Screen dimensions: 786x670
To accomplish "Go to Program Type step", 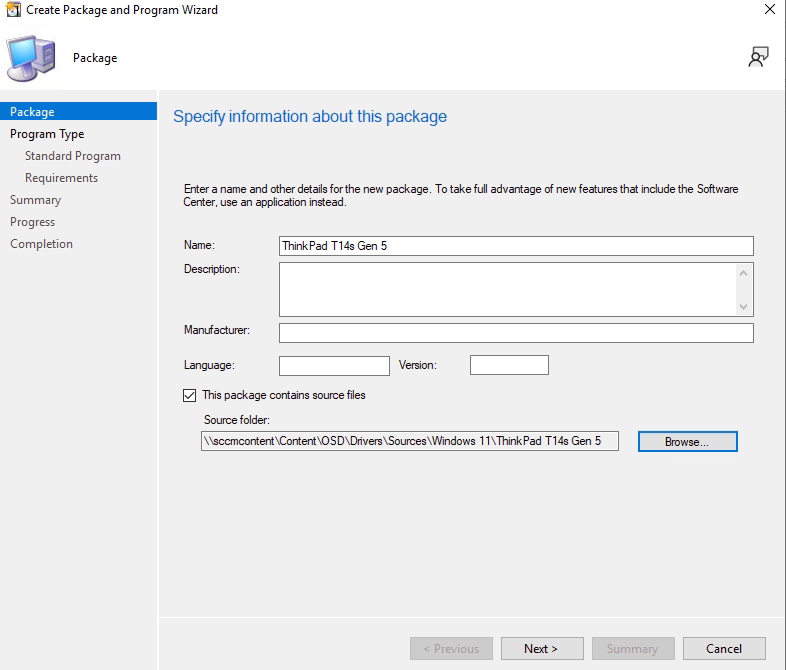I will [47, 134].
